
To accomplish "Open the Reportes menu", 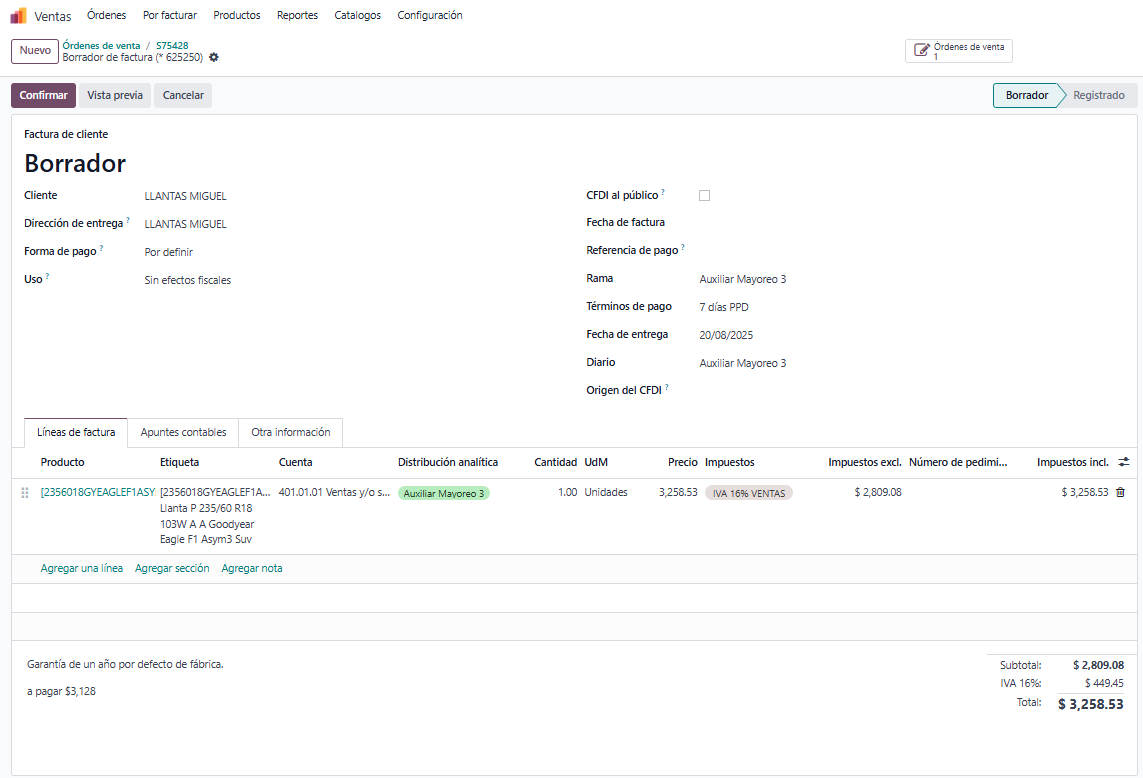I will coord(297,16).
